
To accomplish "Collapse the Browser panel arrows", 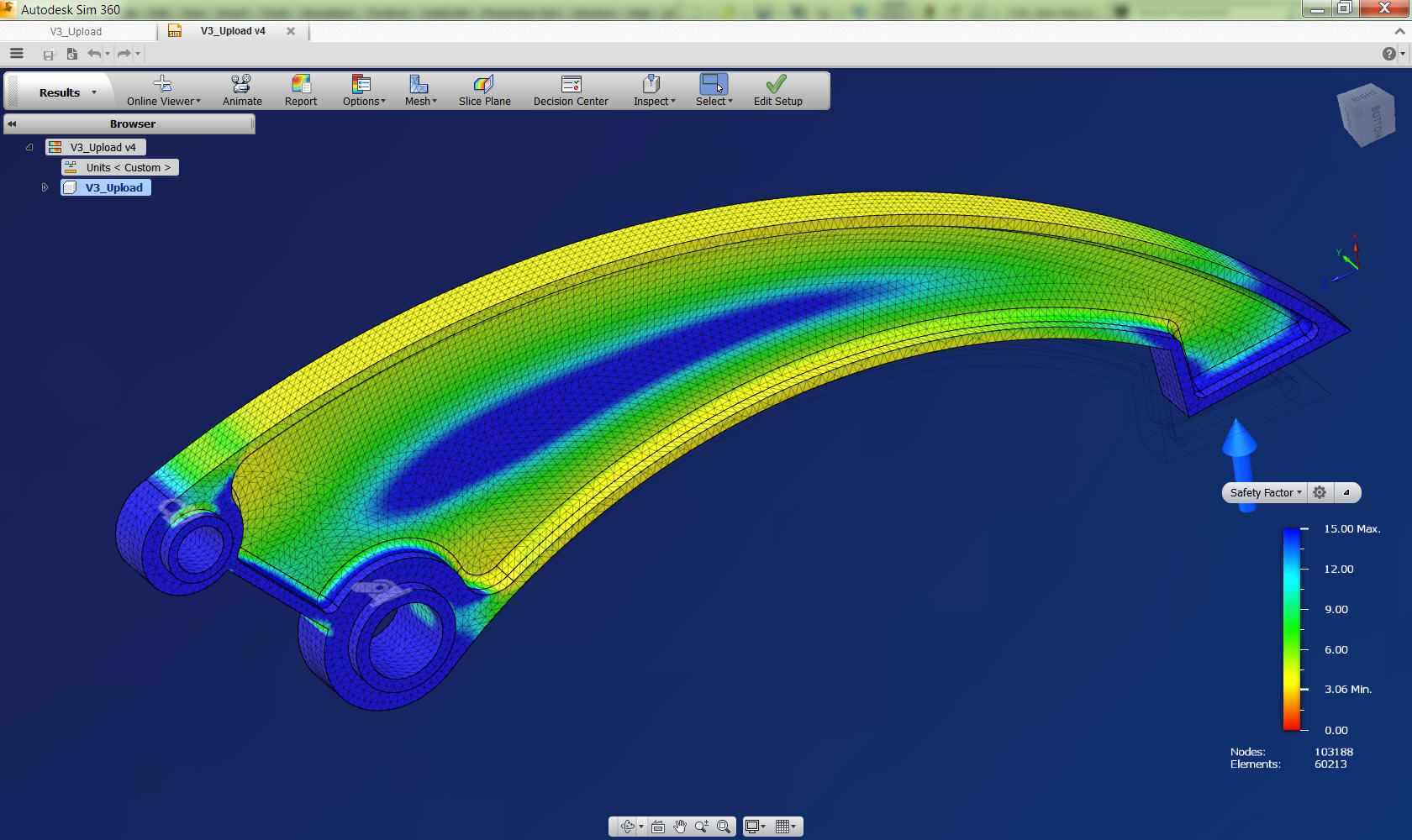I will pos(12,123).
